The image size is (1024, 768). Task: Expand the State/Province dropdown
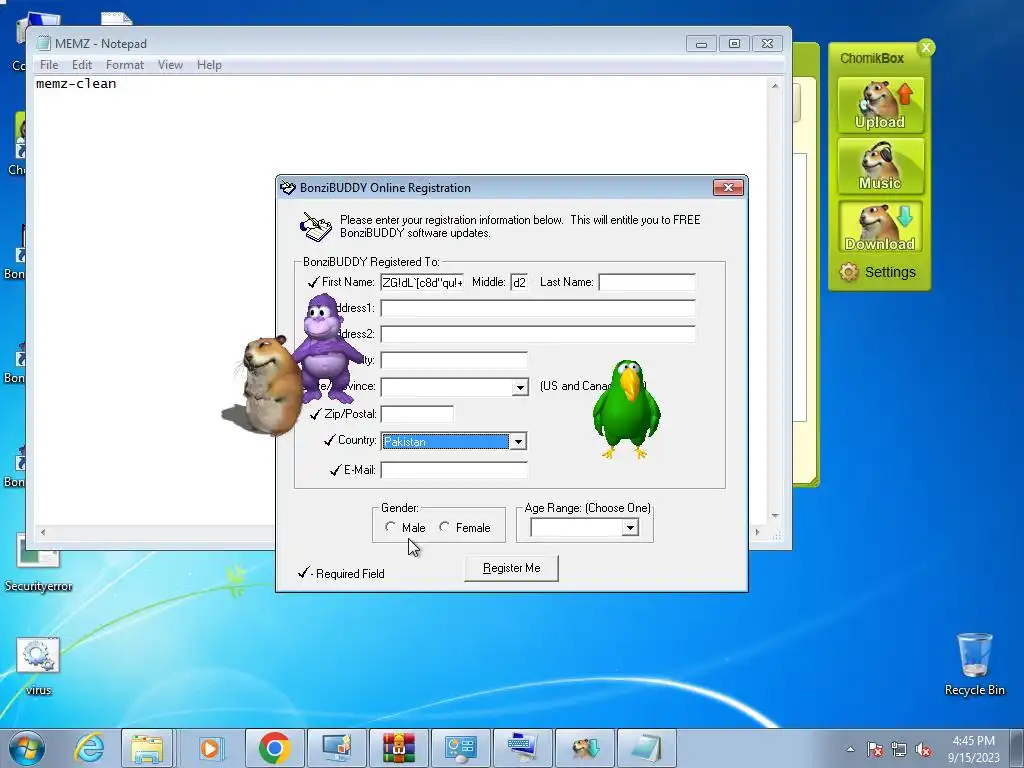tap(520, 387)
